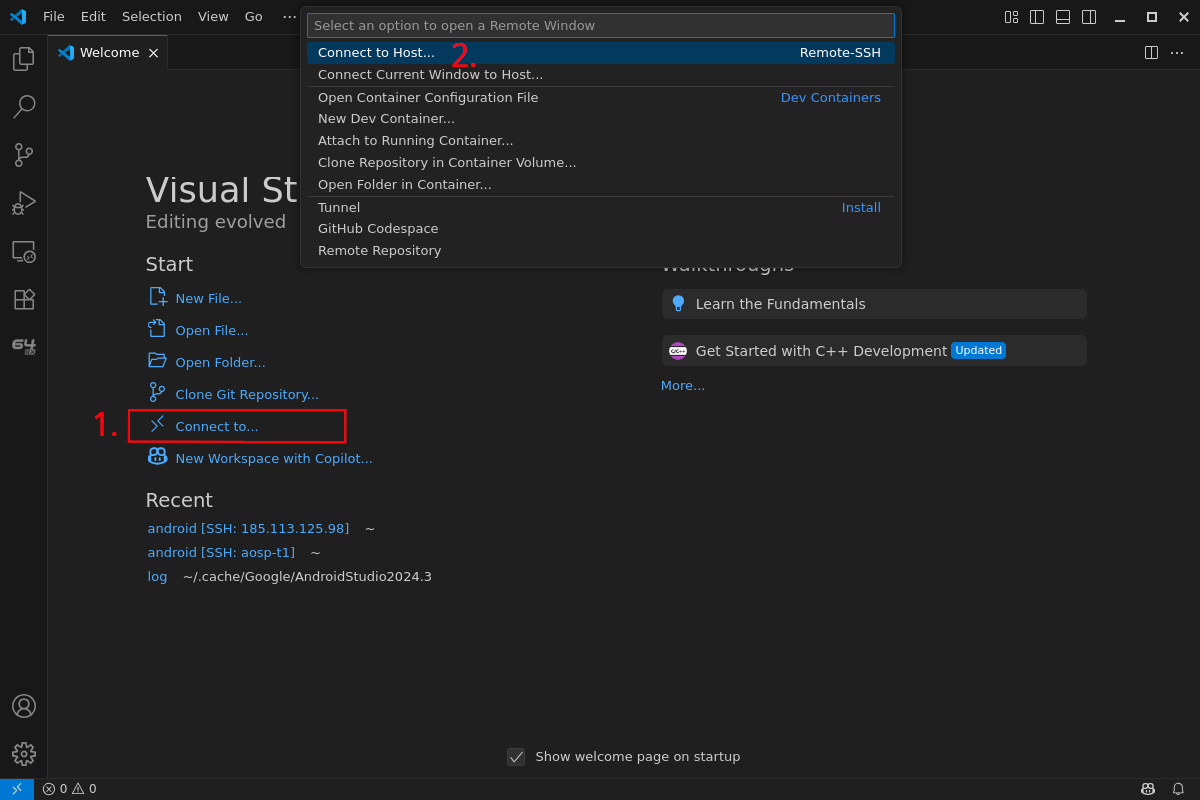Show errors and warnings from status bar
Image resolution: width=1200 pixels, height=800 pixels.
(70, 789)
